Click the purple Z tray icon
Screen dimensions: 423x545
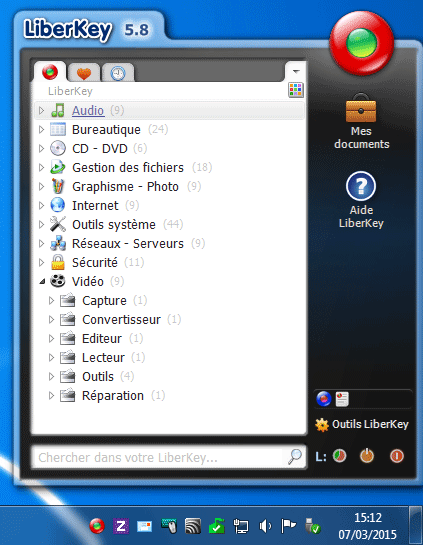coord(121,526)
